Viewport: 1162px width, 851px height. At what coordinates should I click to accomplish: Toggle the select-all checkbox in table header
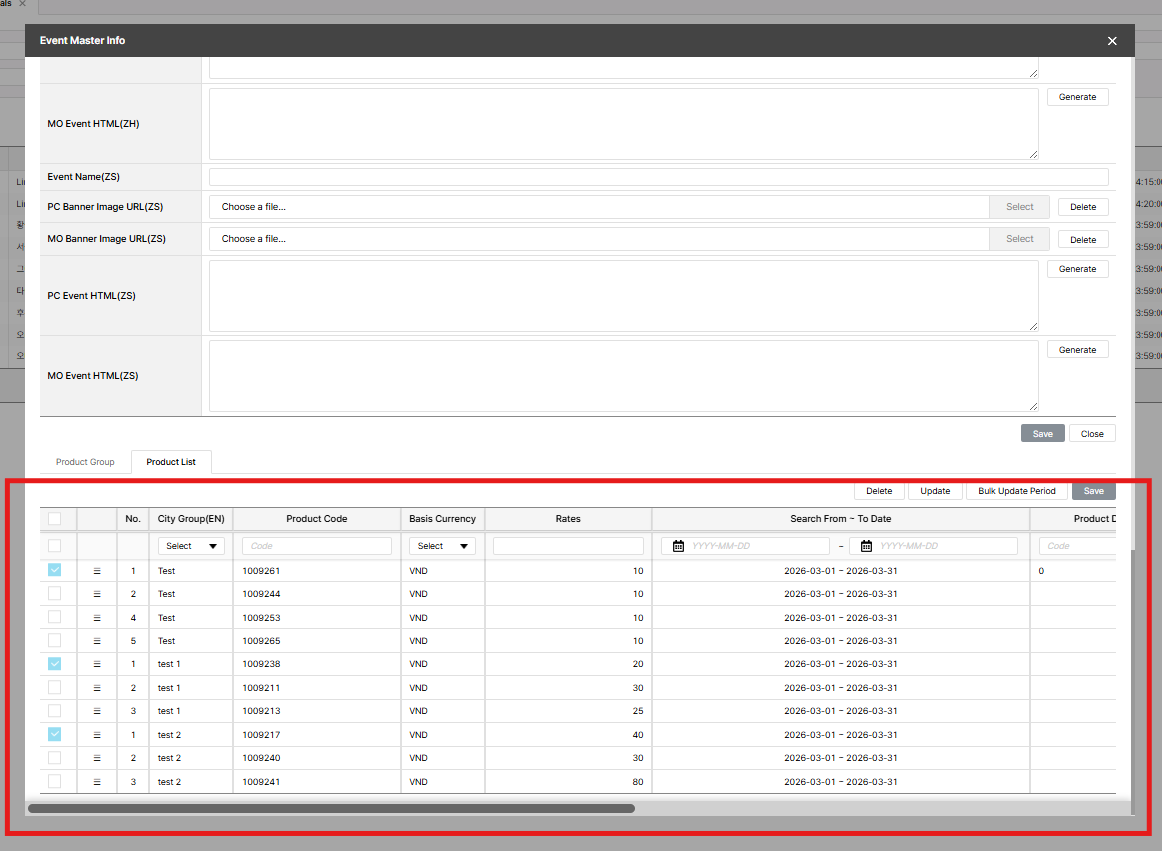point(54,519)
